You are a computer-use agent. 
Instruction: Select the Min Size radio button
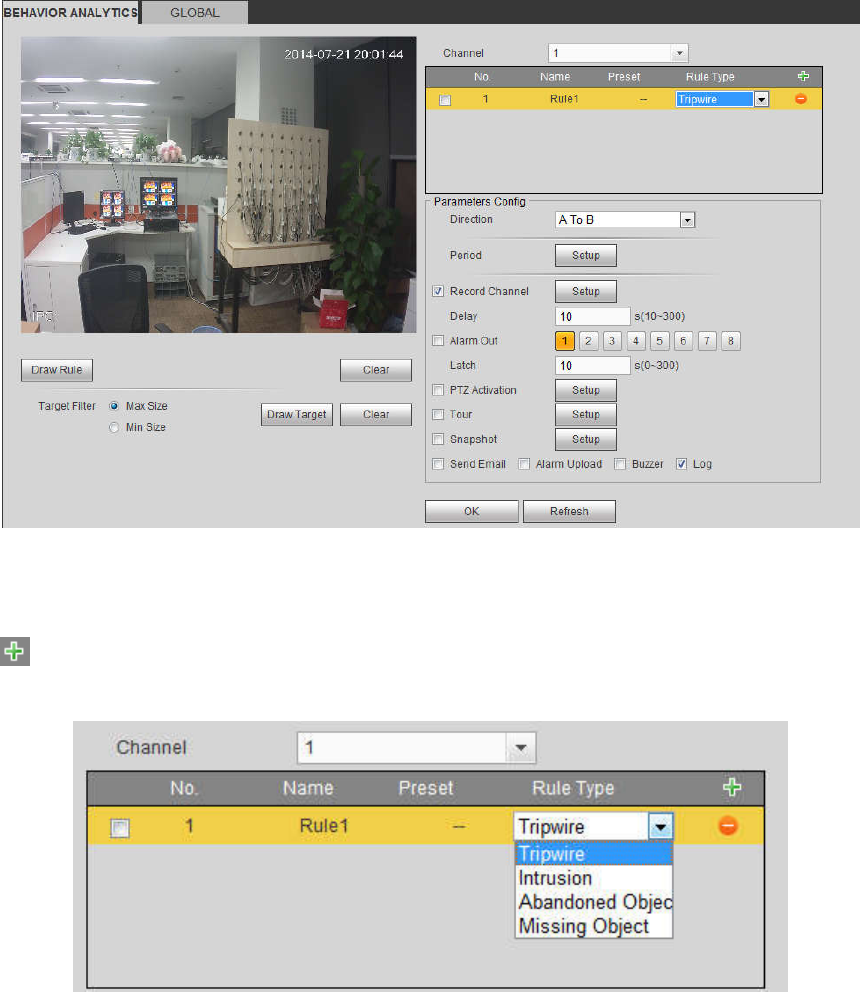114,428
